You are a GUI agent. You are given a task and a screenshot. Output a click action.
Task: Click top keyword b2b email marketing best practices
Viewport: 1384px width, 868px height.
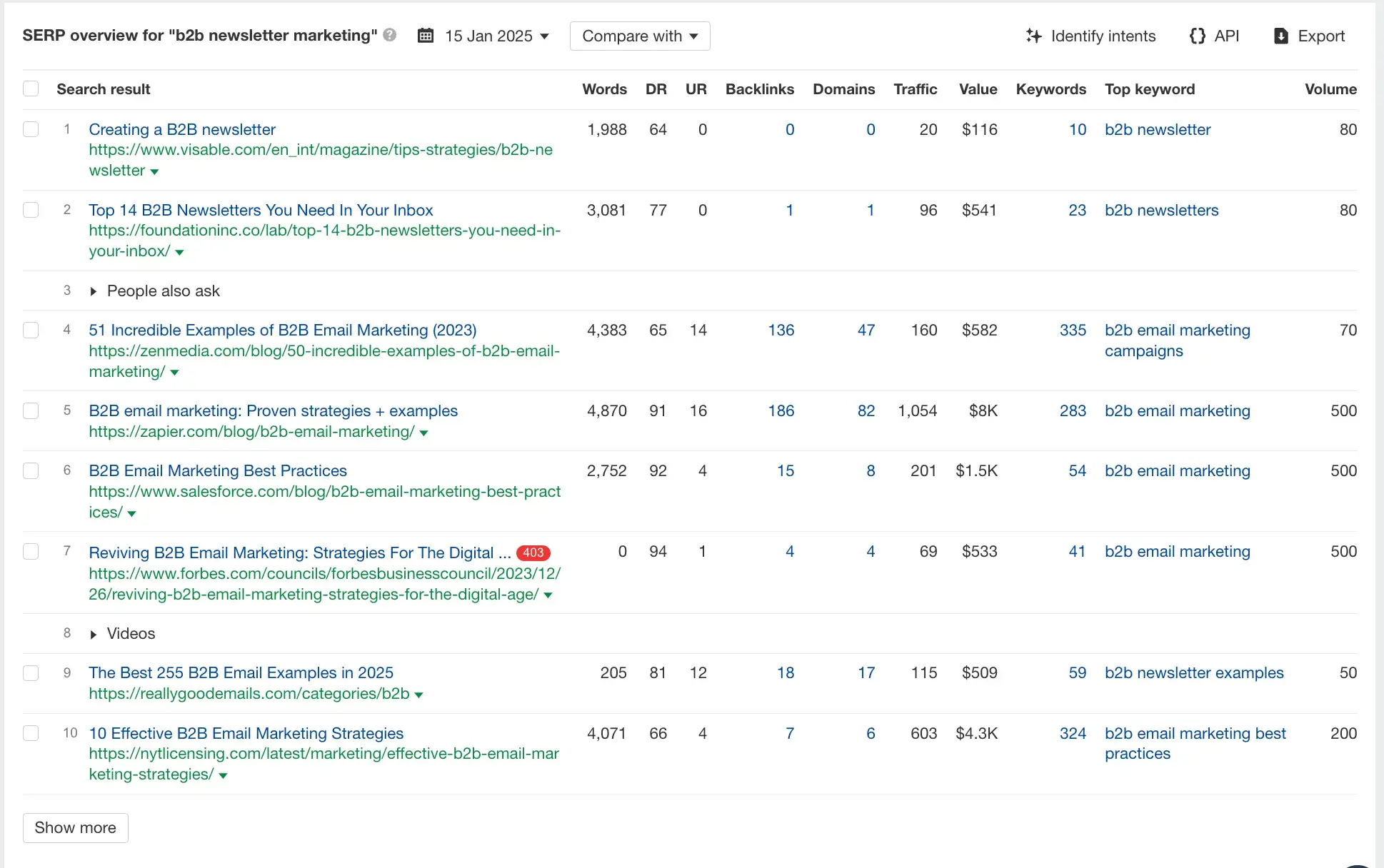click(1195, 743)
